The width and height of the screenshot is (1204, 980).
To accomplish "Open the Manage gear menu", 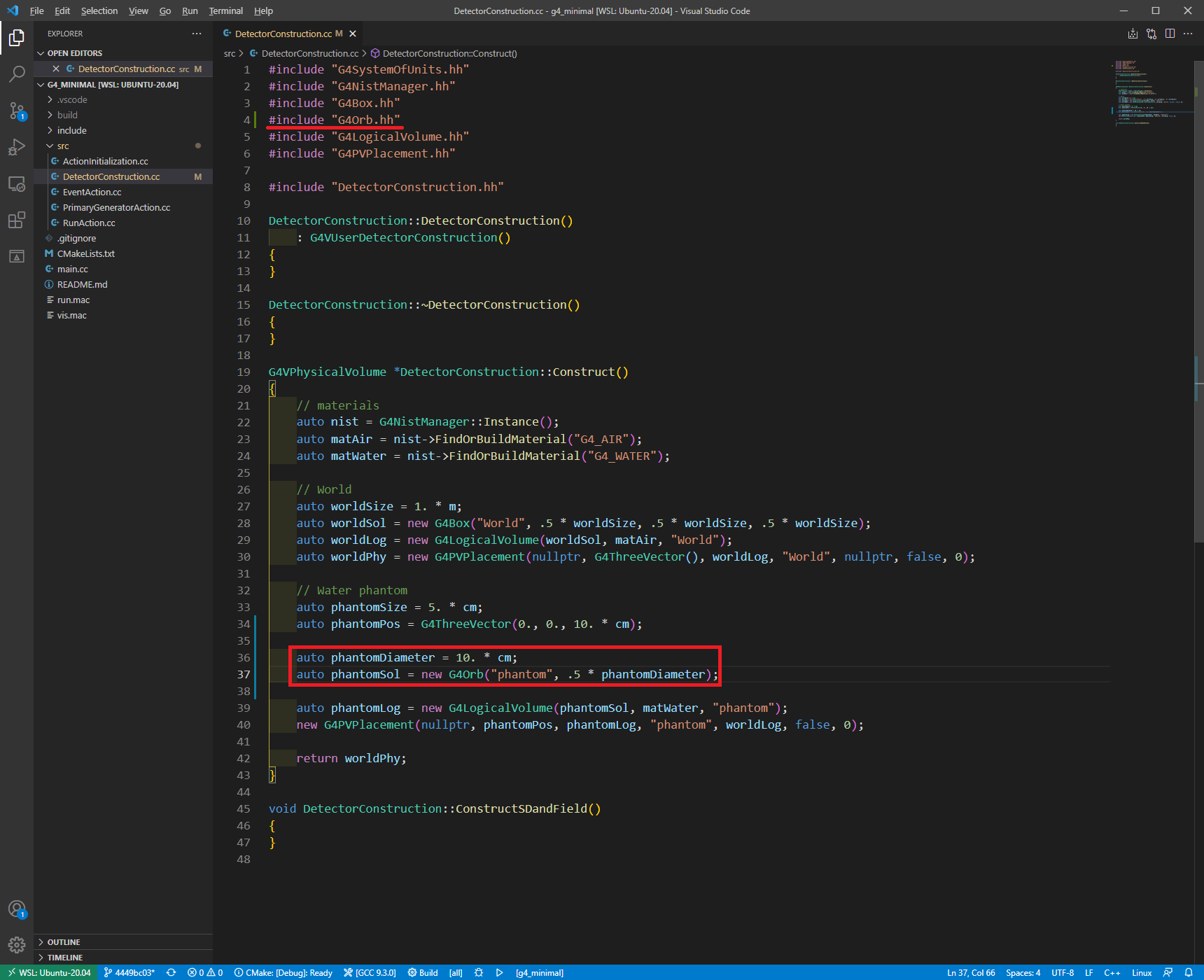I will coord(17,945).
